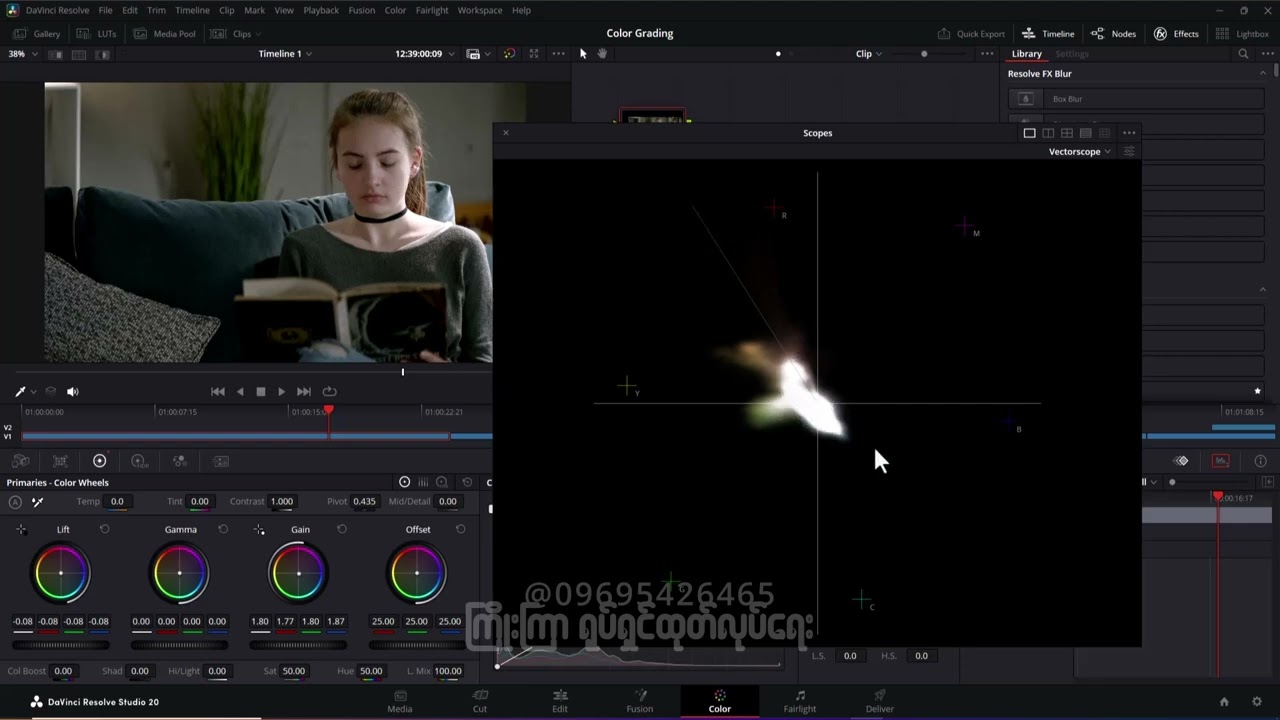This screenshot has width=1280, height=720.
Task: Switch to the Fairlight page
Action: (799, 701)
